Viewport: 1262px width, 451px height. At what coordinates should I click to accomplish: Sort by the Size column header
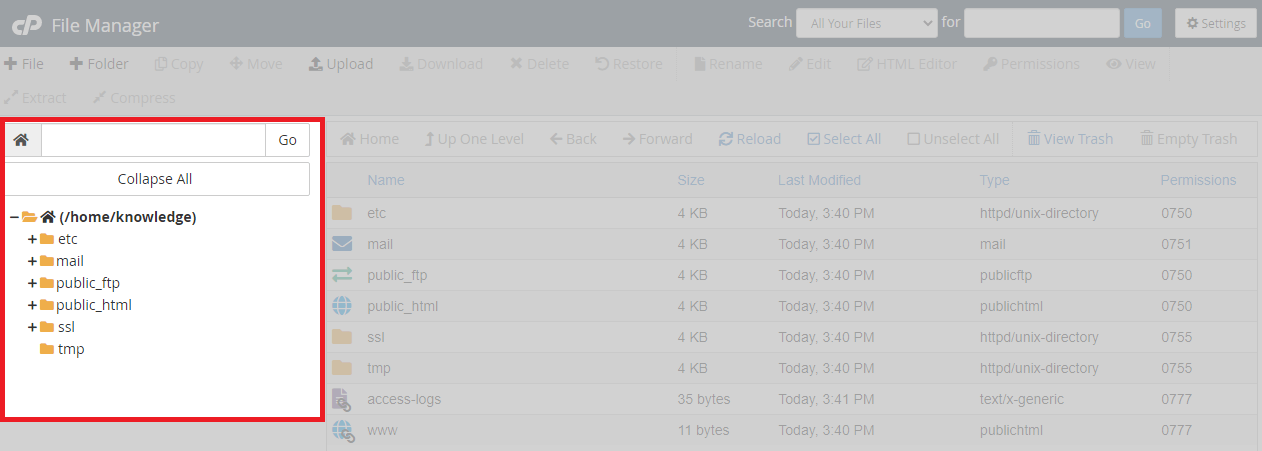(691, 180)
